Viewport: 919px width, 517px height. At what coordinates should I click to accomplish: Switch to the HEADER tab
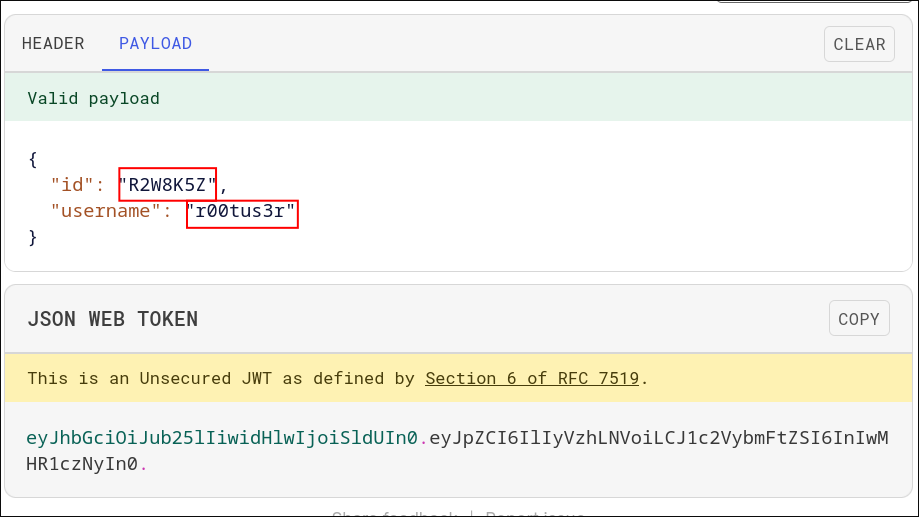pyautogui.click(x=53, y=44)
